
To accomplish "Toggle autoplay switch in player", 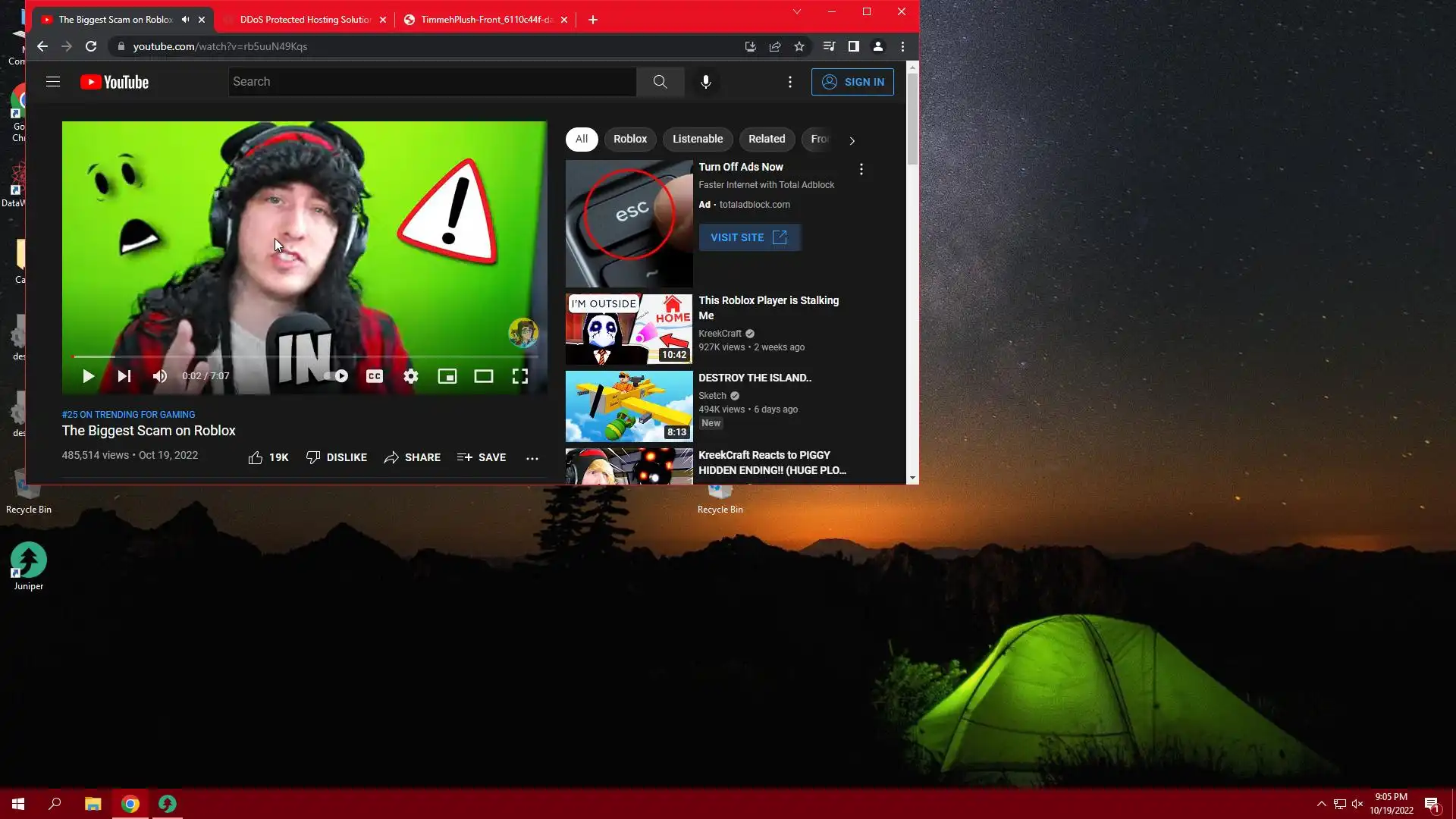I will tap(336, 376).
